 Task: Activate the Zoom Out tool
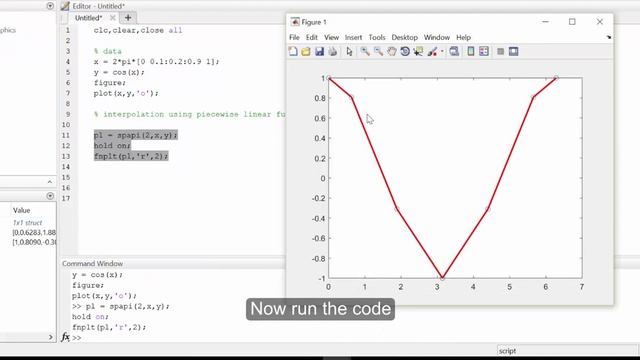(378, 51)
